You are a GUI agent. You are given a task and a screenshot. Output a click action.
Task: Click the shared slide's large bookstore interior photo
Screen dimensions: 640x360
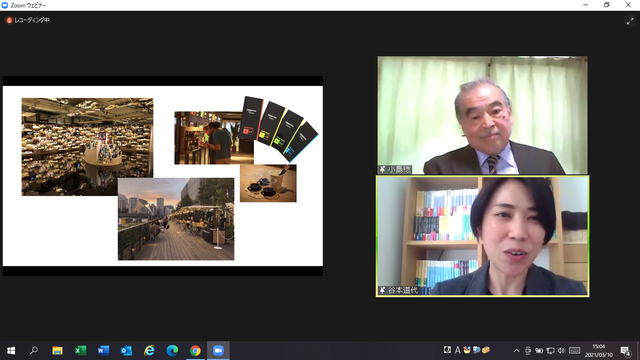87,147
